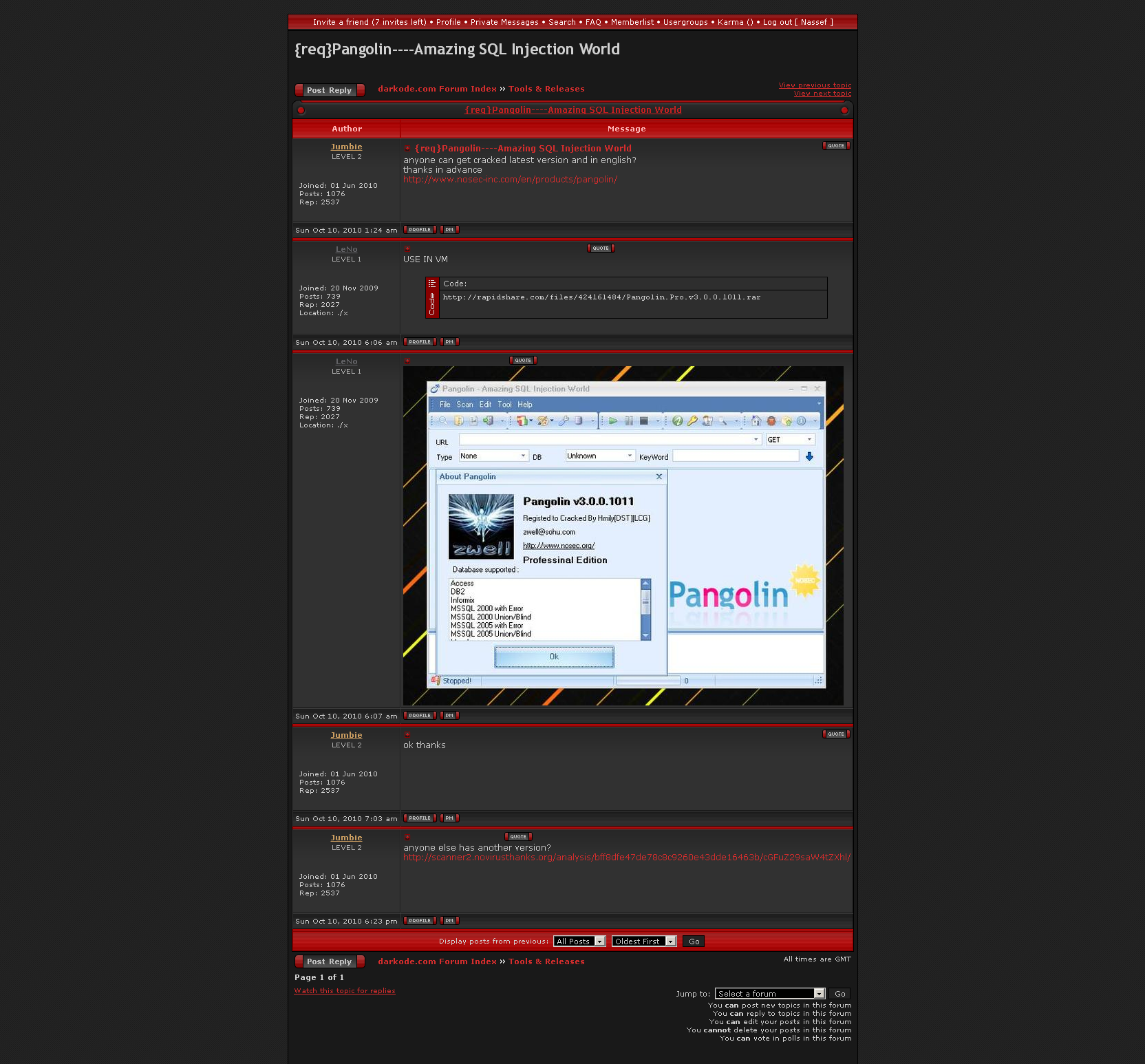This screenshot has height=1064, width=1145.
Task: Quote Jumbie's 'ok thanks' post
Action: [836, 734]
